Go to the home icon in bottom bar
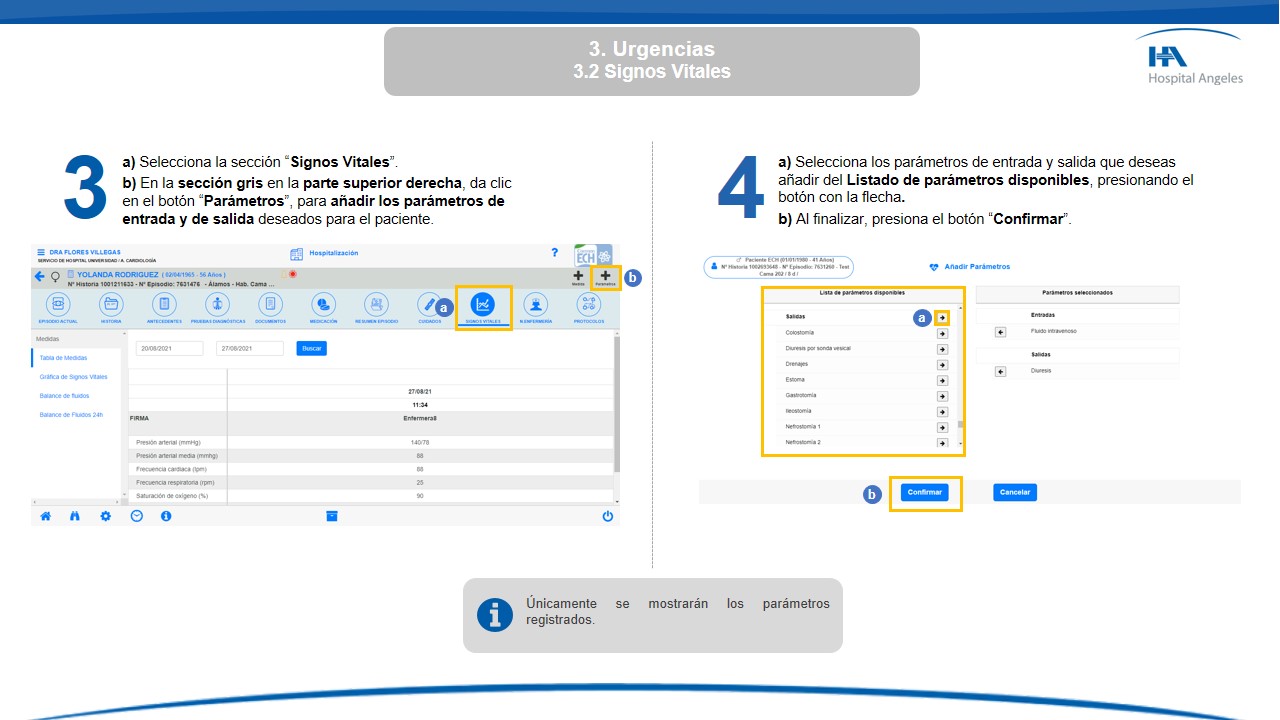The image size is (1280, 720). pyautogui.click(x=45, y=516)
